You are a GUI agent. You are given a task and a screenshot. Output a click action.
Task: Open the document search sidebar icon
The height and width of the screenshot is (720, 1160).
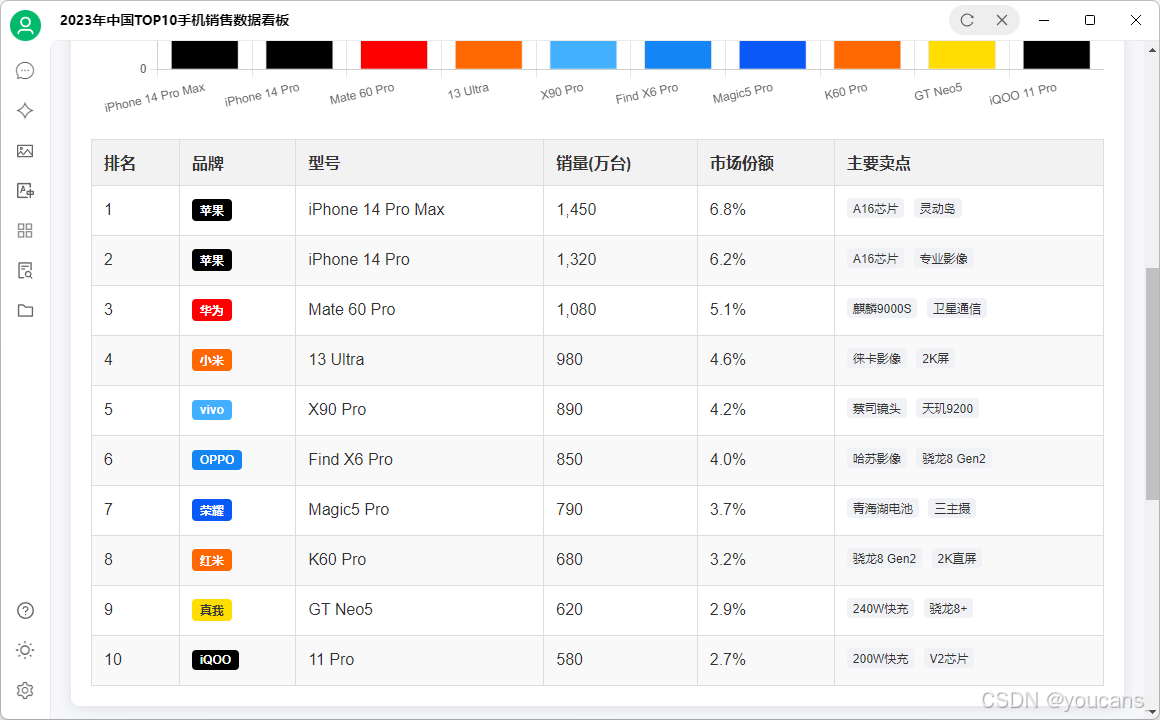25,271
